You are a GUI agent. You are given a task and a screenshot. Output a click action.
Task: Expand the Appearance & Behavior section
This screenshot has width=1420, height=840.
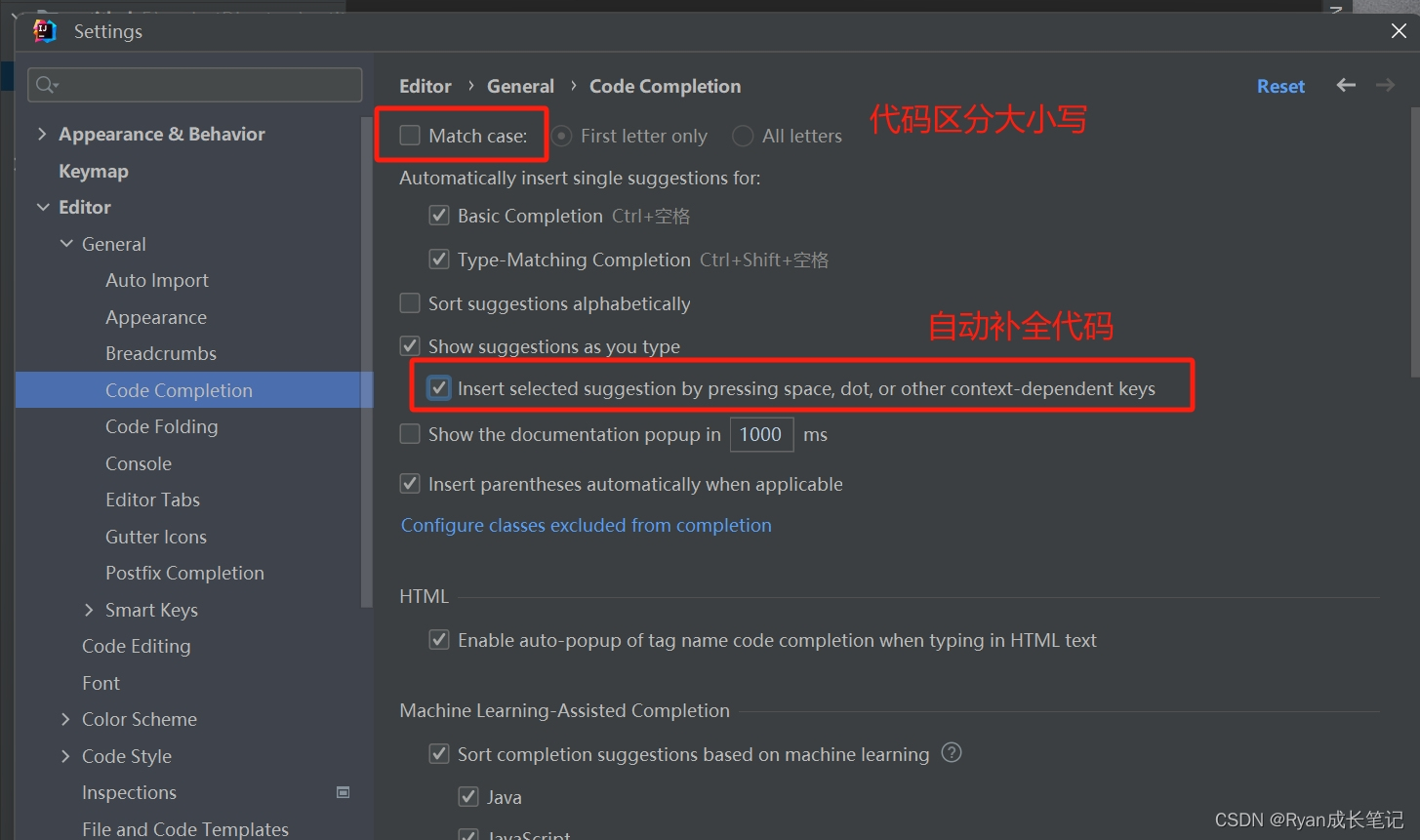pyautogui.click(x=42, y=134)
